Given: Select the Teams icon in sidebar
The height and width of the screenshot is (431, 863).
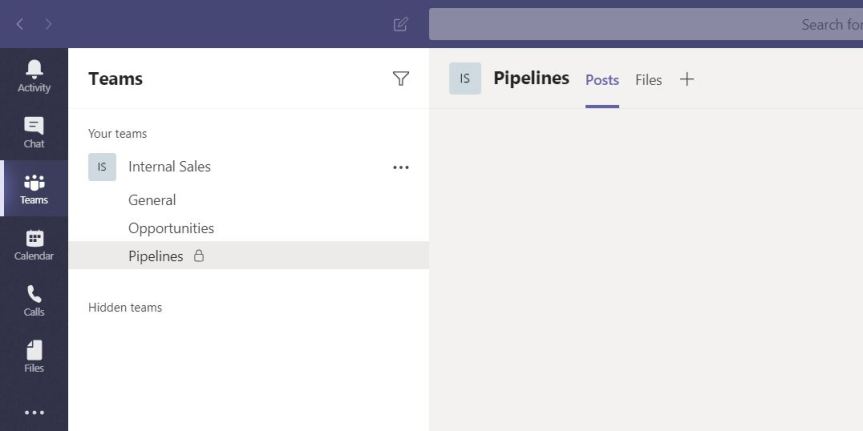Looking at the screenshot, I should [x=34, y=187].
